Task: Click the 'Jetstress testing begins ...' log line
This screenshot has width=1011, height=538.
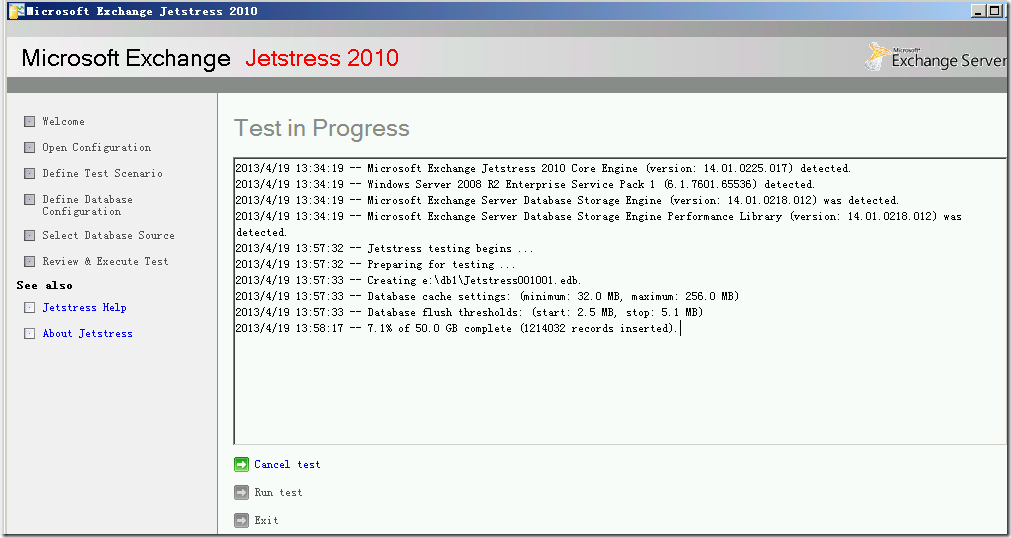Action: 384,248
